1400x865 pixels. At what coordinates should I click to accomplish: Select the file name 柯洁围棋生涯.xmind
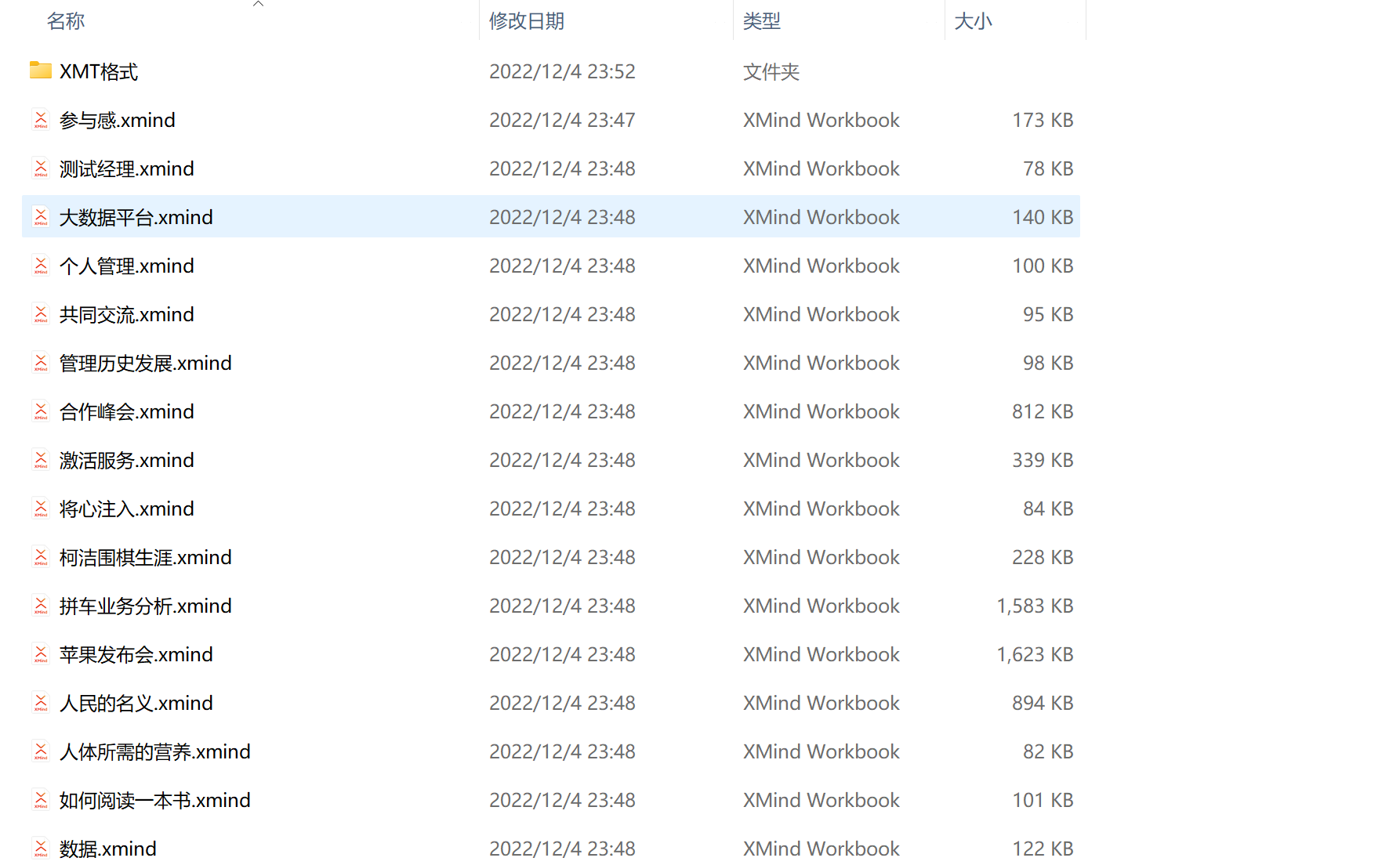pyautogui.click(x=146, y=557)
